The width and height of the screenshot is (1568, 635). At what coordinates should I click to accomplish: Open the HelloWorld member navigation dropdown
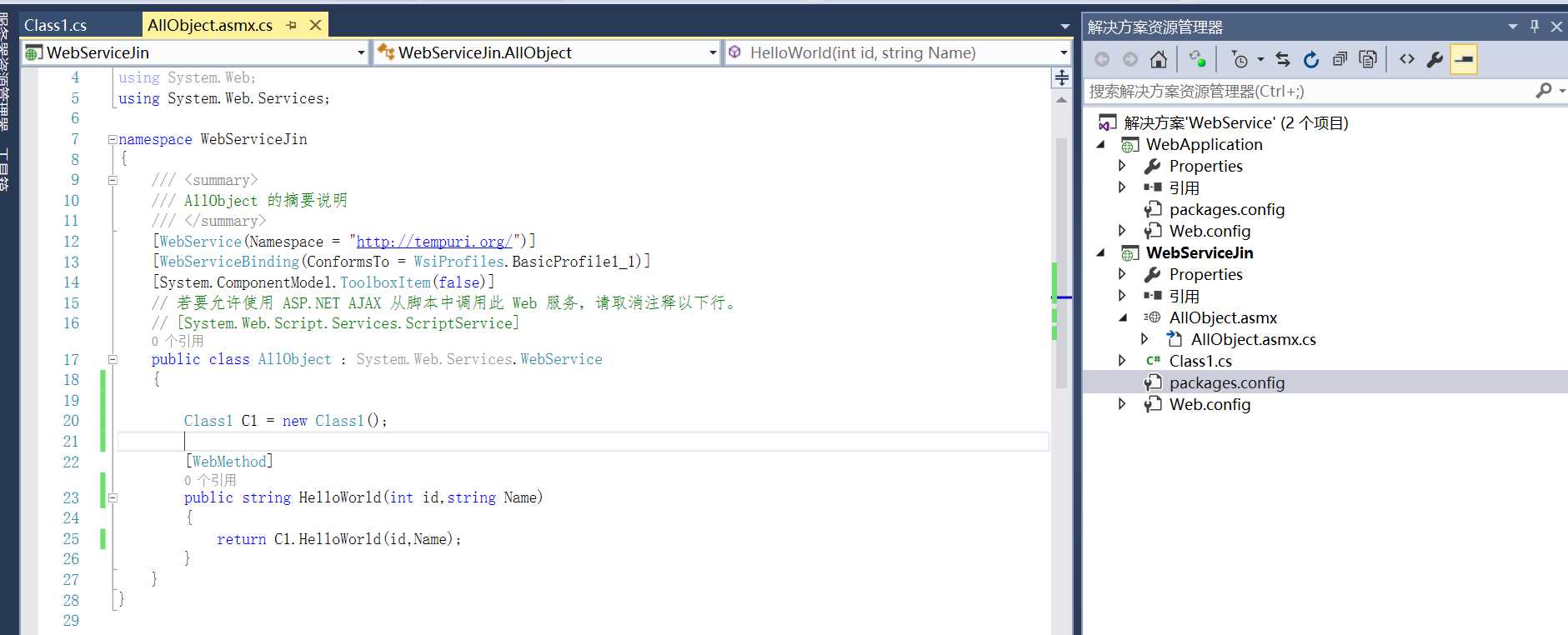click(x=1064, y=52)
